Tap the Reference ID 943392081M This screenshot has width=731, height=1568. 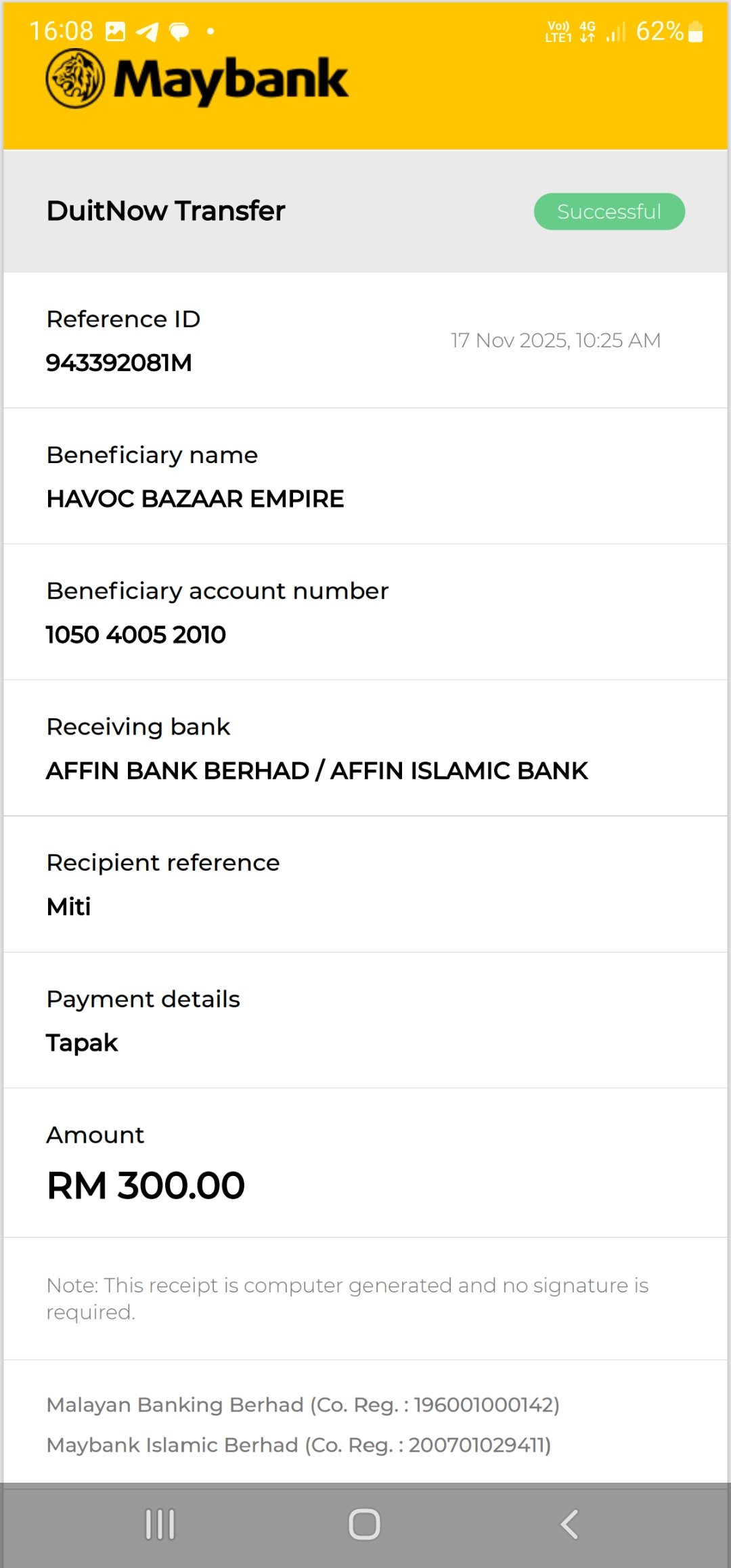click(x=119, y=363)
